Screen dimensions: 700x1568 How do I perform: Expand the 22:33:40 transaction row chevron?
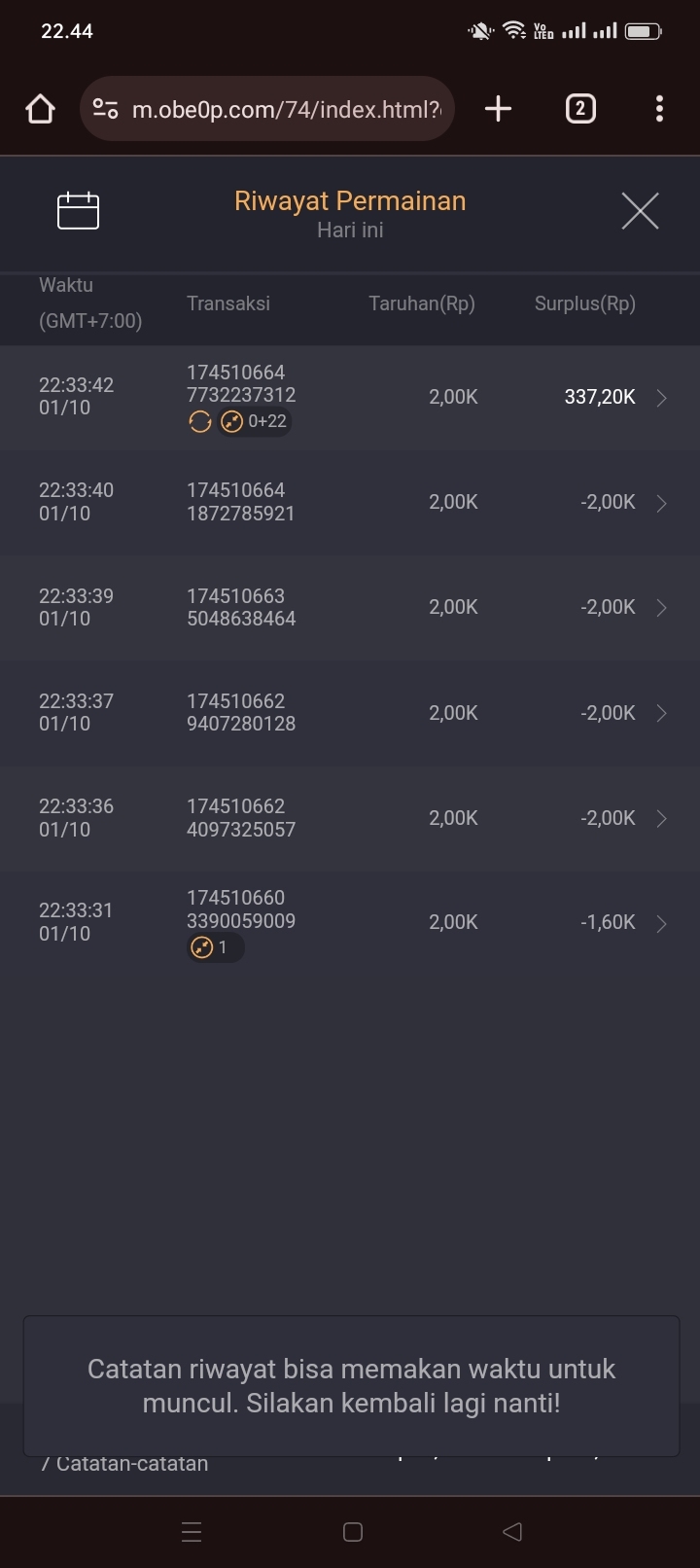tap(661, 503)
